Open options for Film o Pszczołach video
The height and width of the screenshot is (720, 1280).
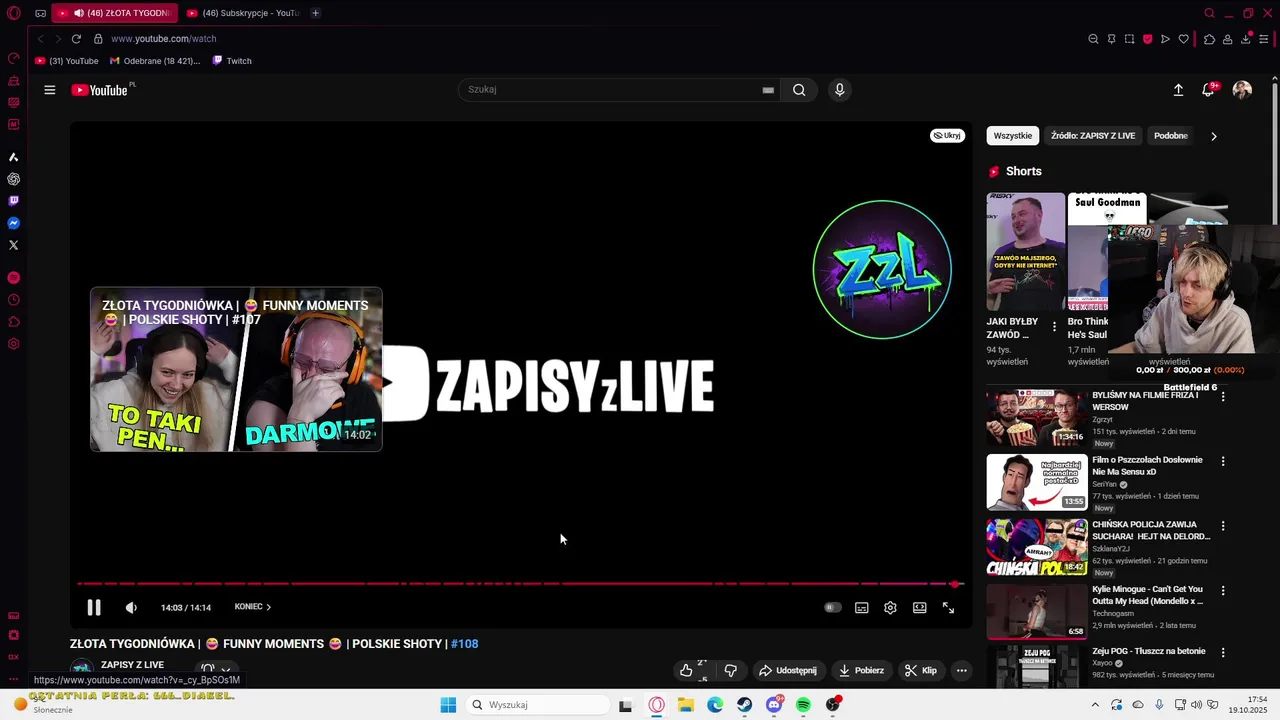point(1222,461)
